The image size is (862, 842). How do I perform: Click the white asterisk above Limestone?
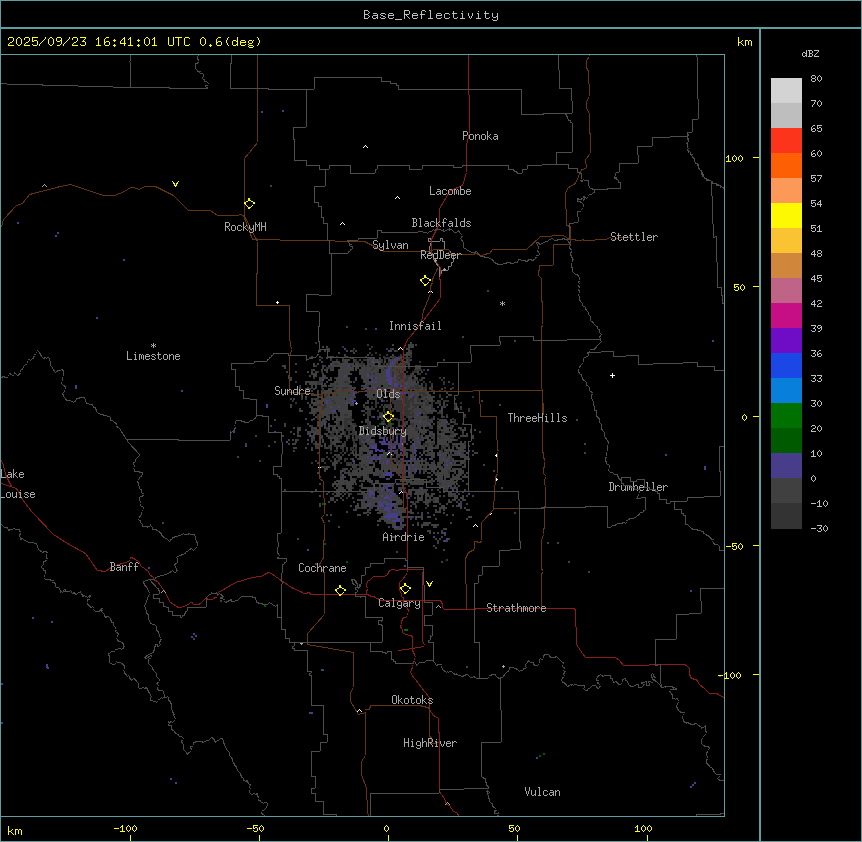tap(153, 345)
